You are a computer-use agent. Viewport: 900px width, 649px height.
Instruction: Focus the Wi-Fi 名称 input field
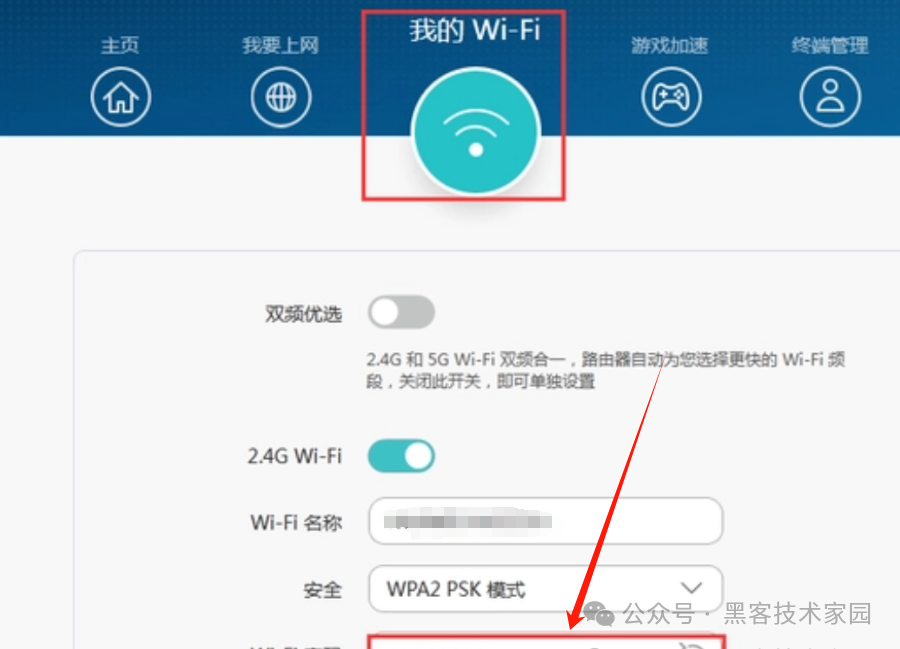pos(545,521)
